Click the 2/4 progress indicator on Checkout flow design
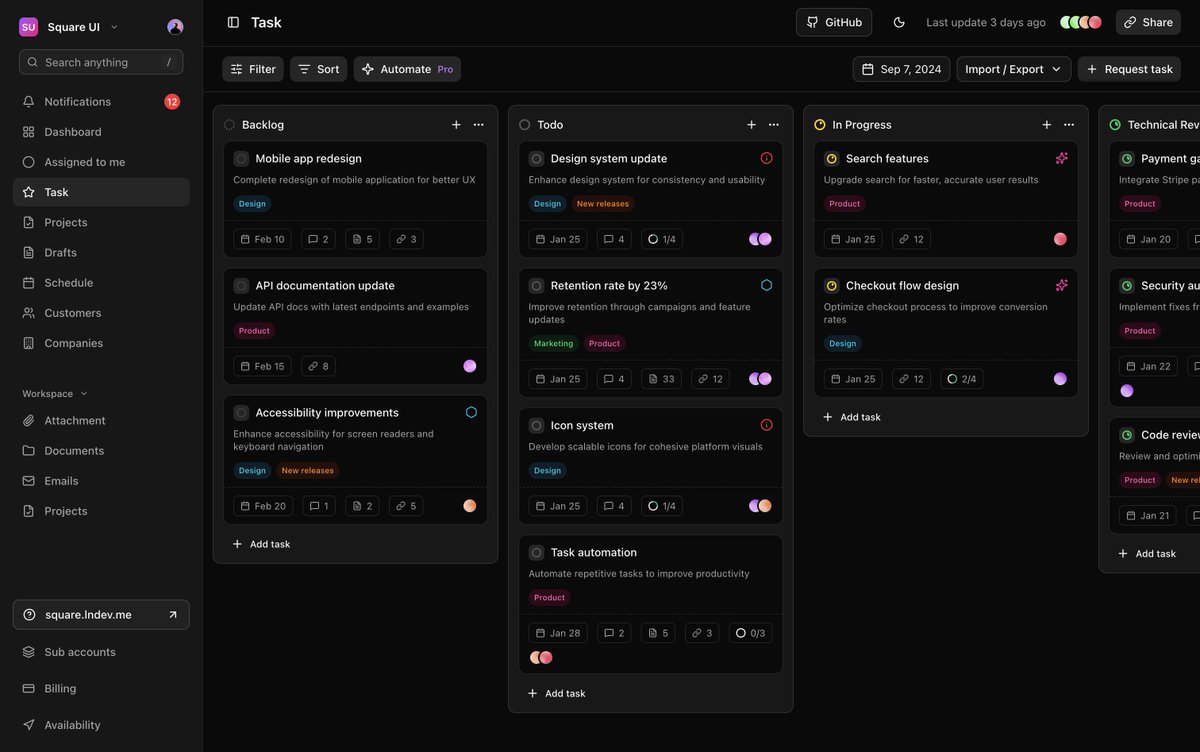This screenshot has width=1200, height=752. (961, 377)
